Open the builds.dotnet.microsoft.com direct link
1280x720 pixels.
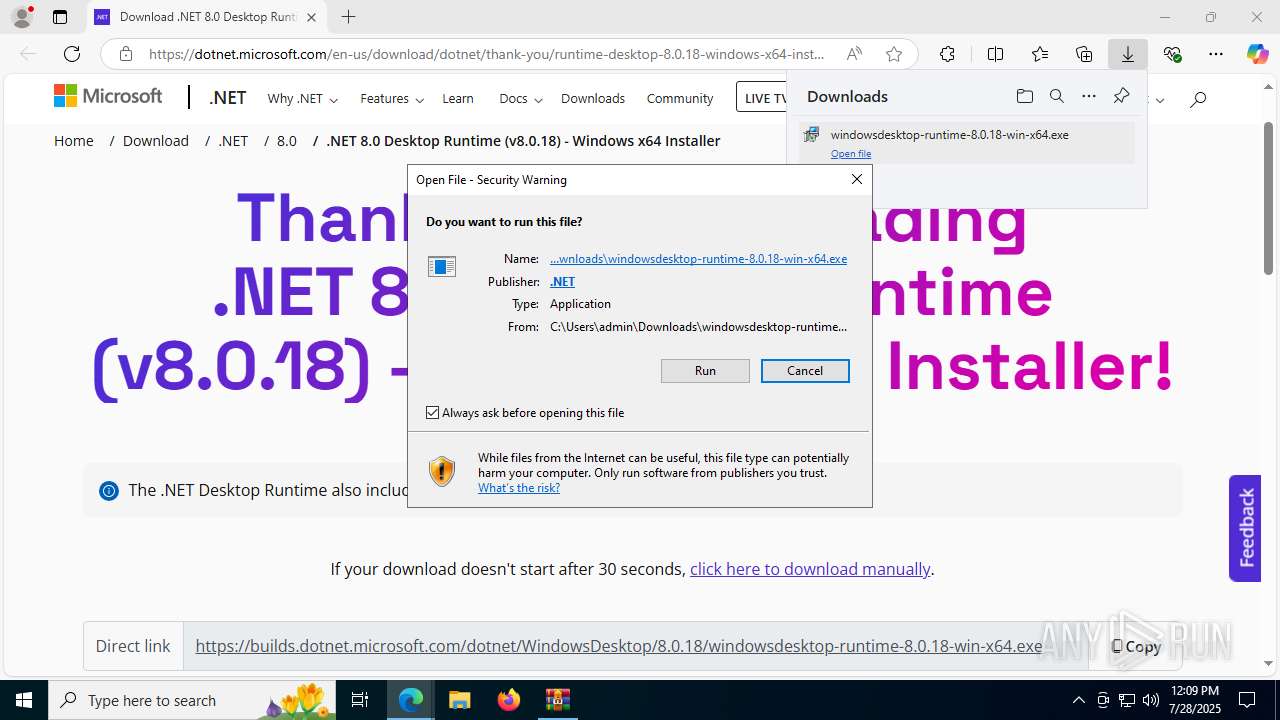618,646
